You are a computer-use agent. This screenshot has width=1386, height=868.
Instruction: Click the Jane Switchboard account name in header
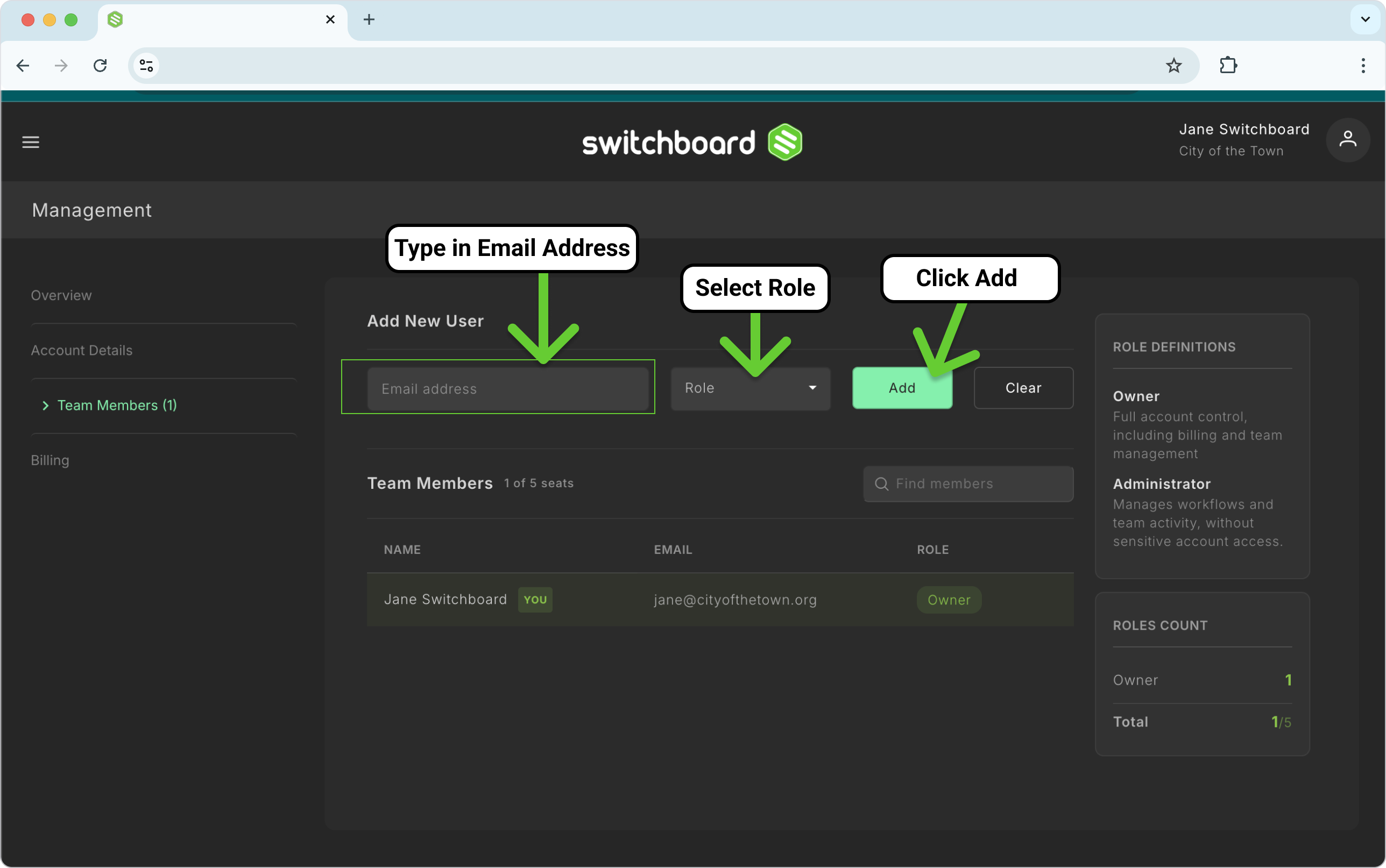click(x=1244, y=129)
